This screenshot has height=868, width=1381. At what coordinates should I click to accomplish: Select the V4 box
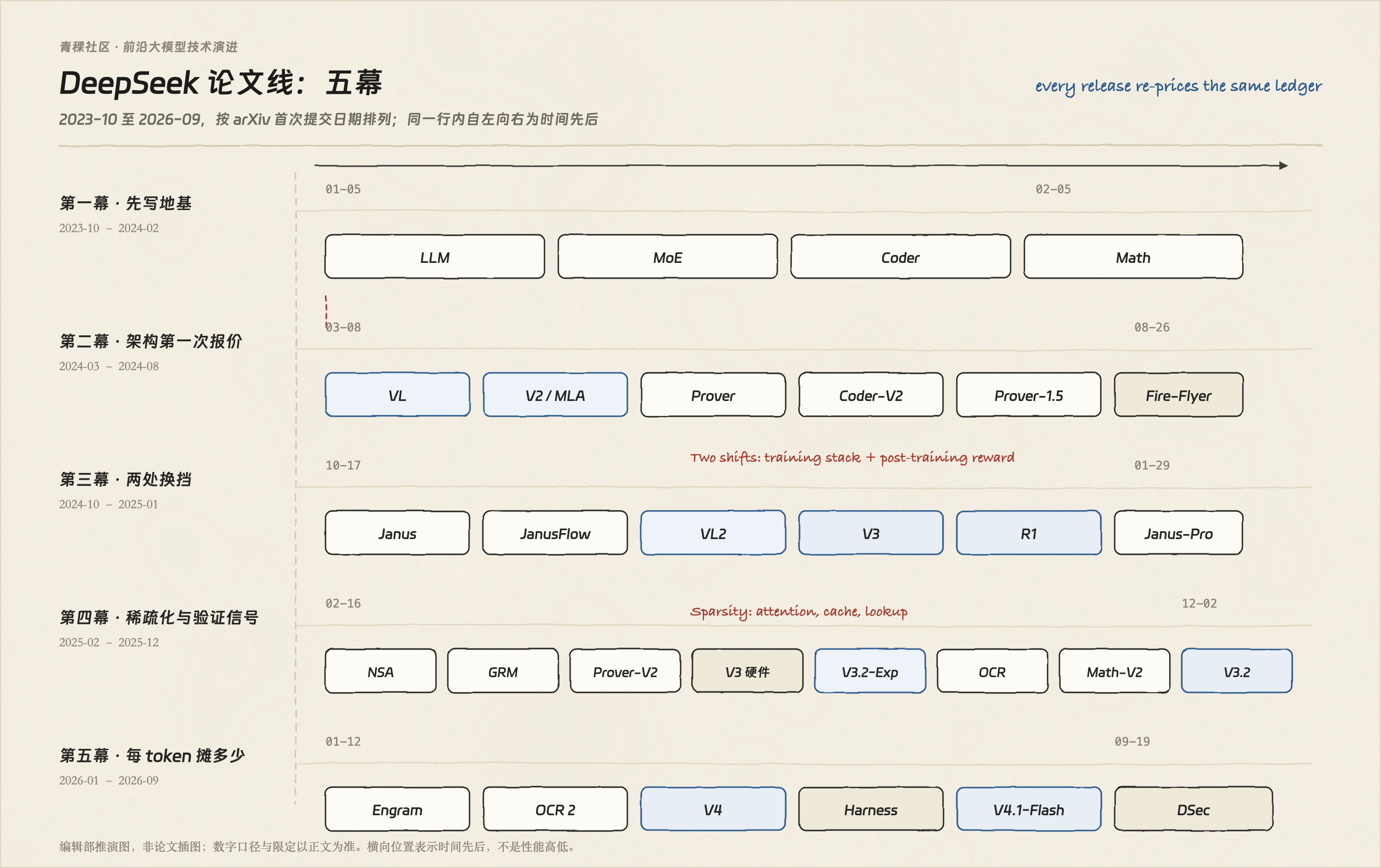[x=713, y=809]
